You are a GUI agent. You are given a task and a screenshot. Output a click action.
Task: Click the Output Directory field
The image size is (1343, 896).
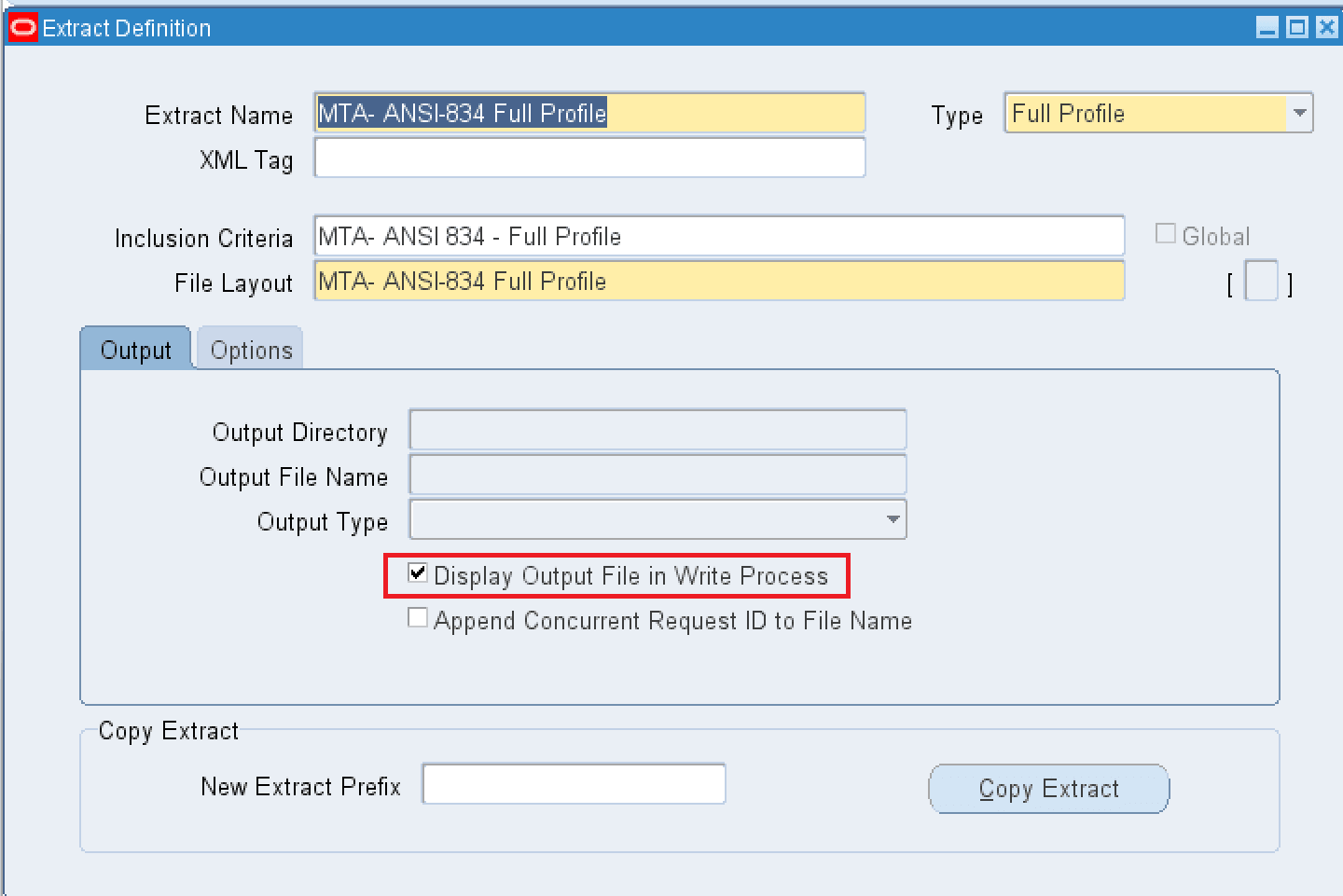tap(657, 430)
